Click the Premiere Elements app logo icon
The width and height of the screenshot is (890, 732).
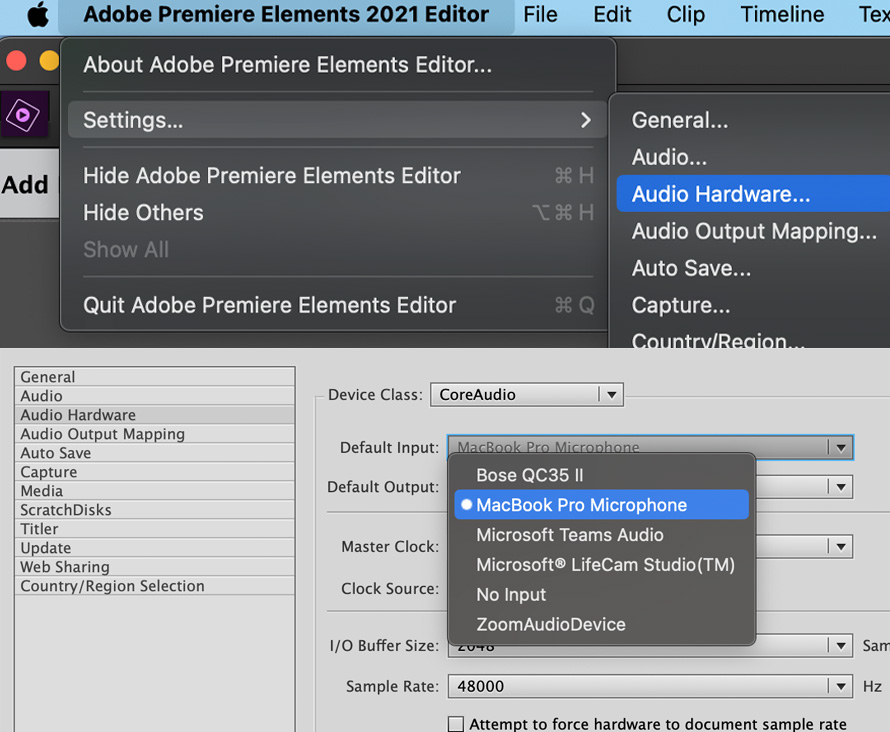pyautogui.click(x=23, y=115)
